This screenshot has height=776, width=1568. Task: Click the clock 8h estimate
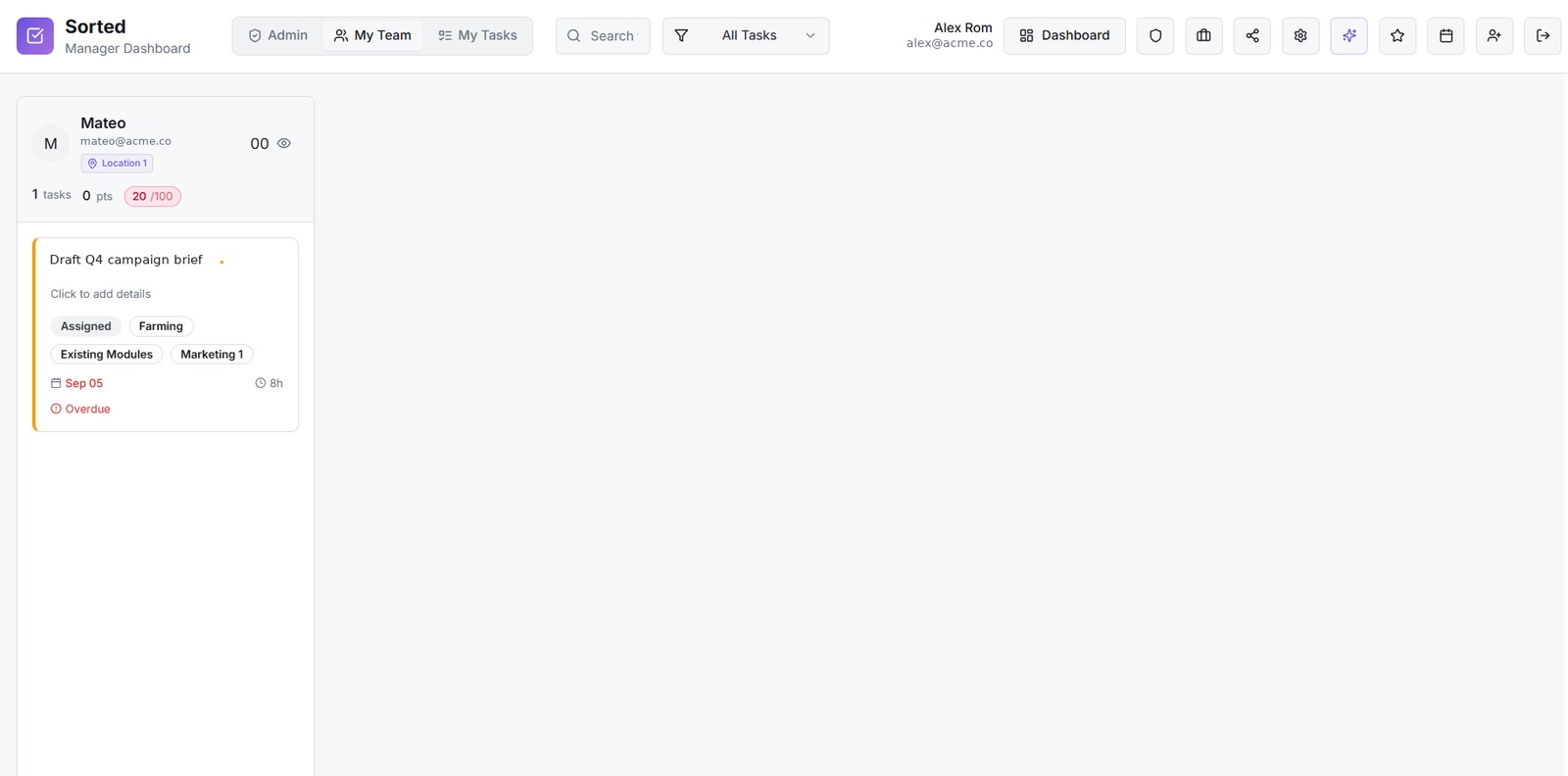[269, 383]
